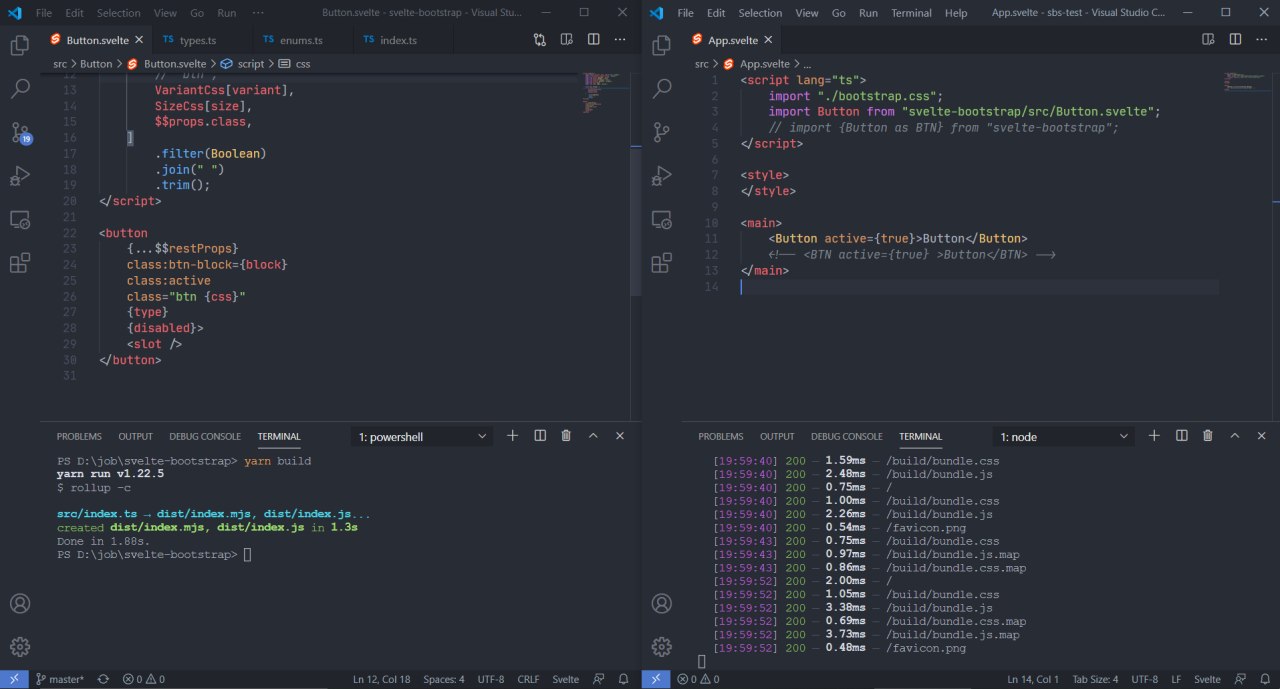
Task: Show PROBLEMS tab in left panel
Action: [x=79, y=437]
